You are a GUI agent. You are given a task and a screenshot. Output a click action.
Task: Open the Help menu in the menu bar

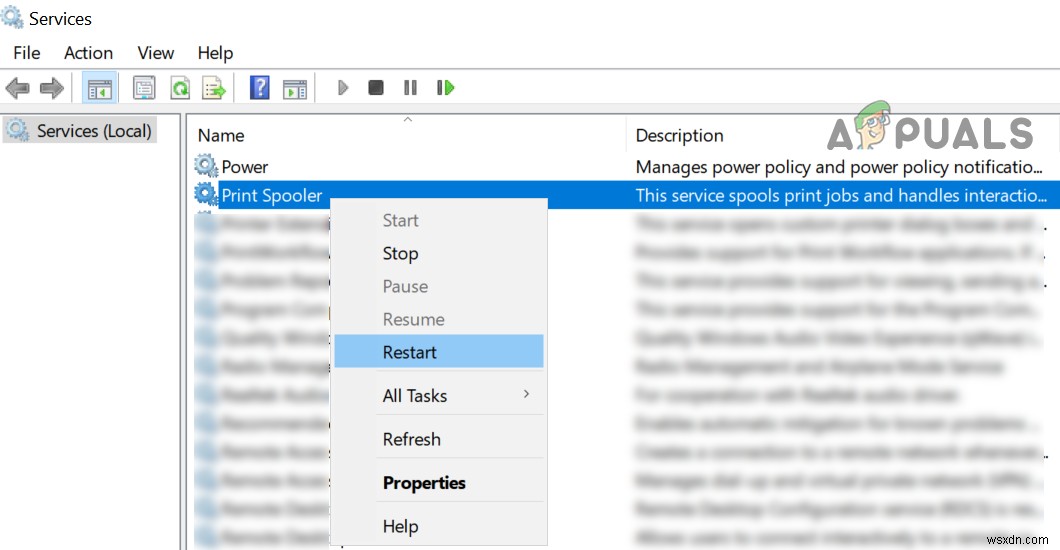point(215,53)
